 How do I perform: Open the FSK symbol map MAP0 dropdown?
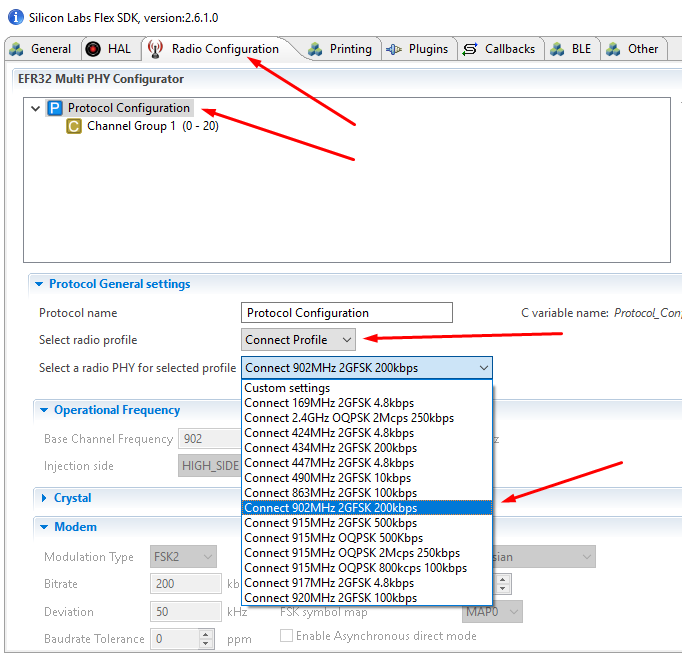click(x=492, y=612)
